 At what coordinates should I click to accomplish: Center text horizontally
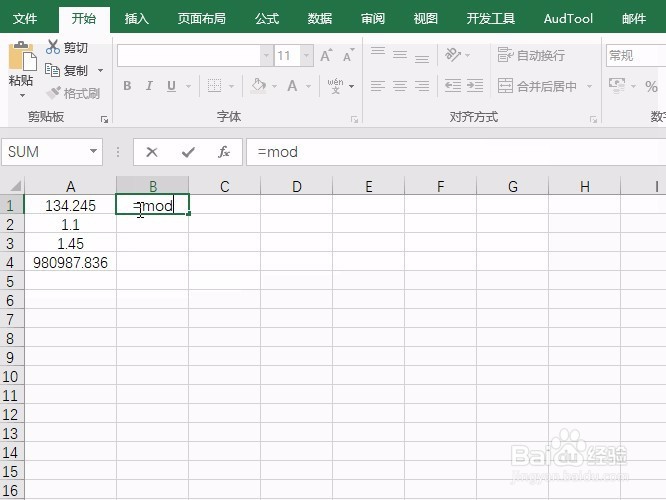[x=400, y=86]
